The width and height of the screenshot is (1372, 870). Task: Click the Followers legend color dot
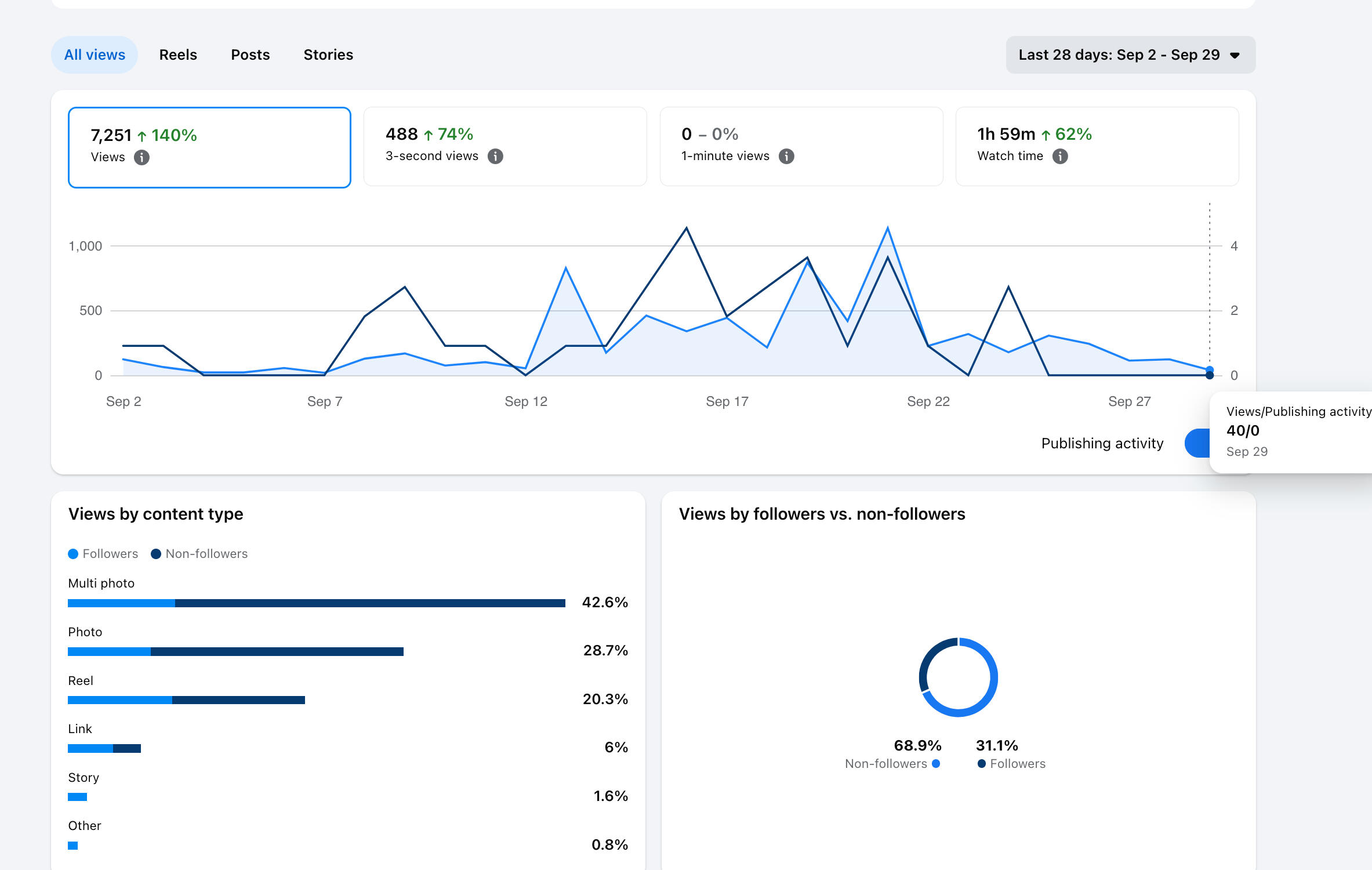pos(73,554)
